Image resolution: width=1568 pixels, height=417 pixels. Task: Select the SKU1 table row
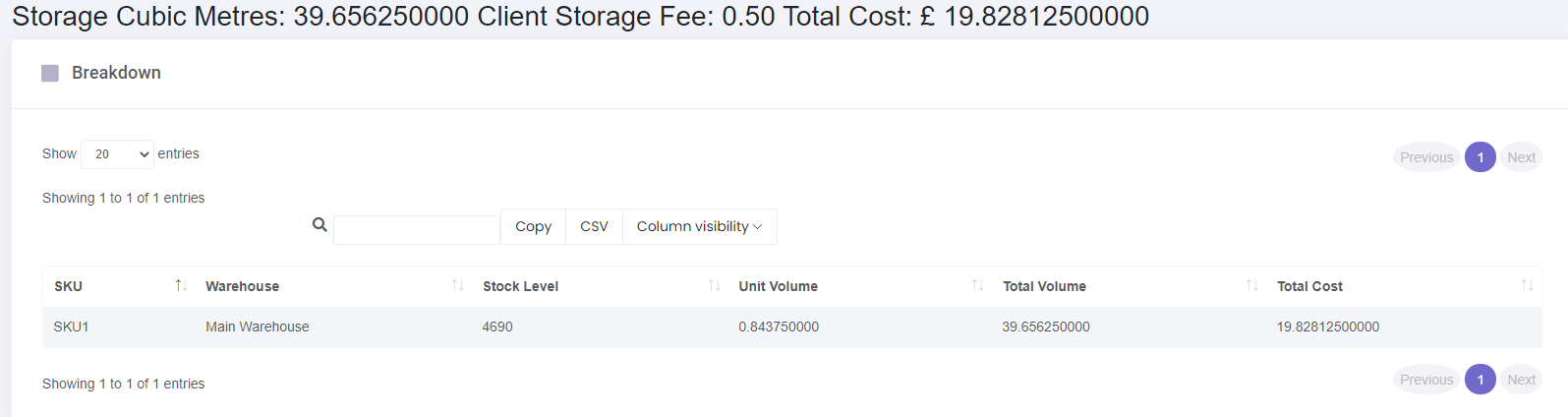(792, 327)
